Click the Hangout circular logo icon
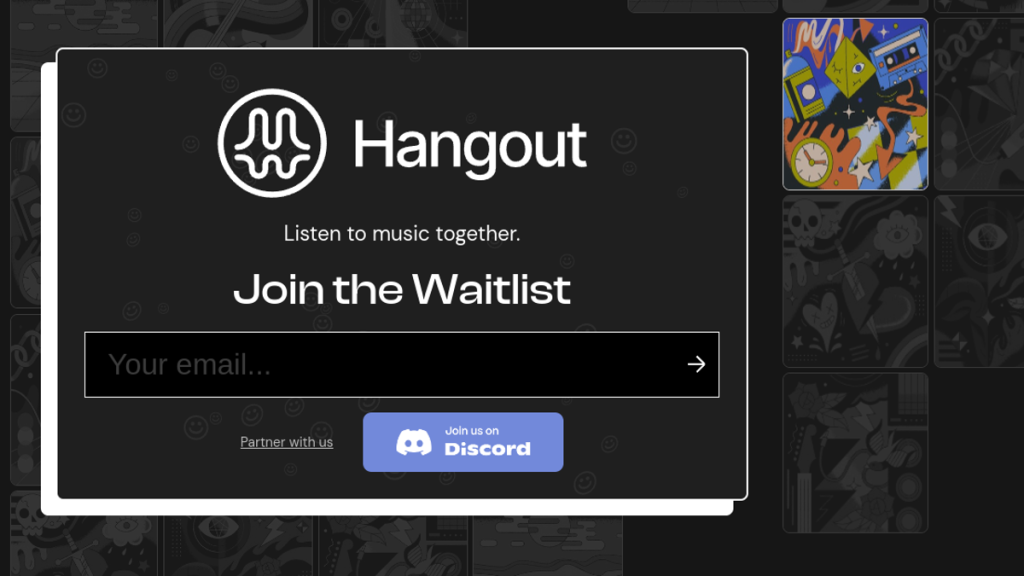1024x576 pixels. [x=272, y=143]
